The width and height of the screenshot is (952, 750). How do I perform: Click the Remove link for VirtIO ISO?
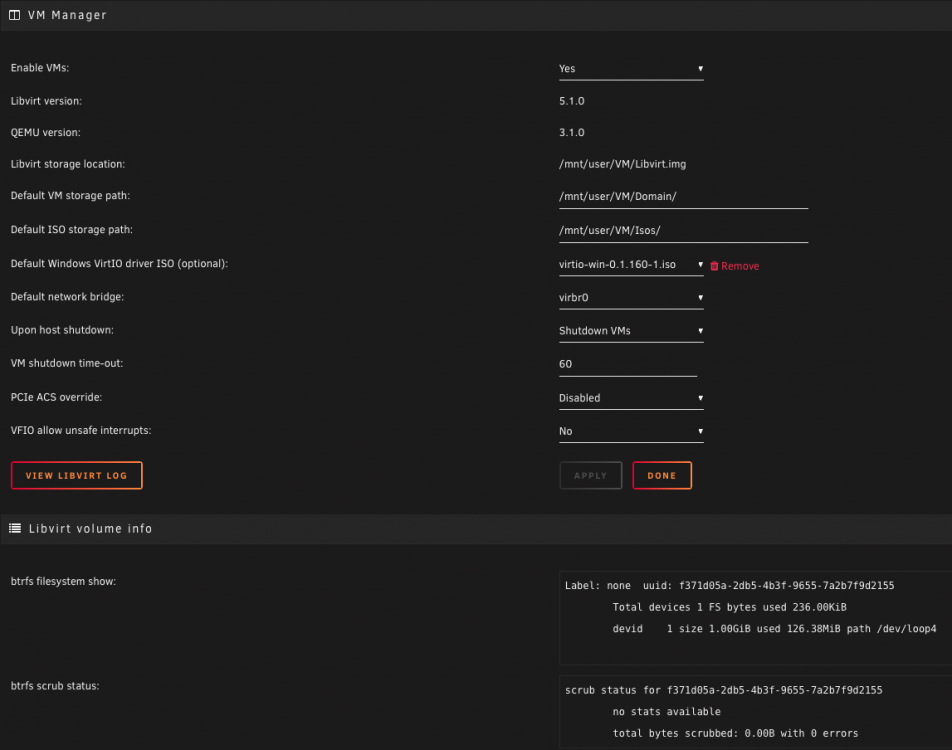740,266
